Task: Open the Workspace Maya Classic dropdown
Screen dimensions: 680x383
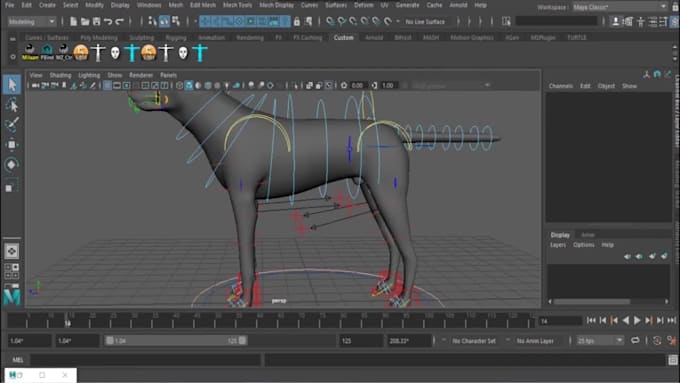Action: pyautogui.click(x=620, y=7)
